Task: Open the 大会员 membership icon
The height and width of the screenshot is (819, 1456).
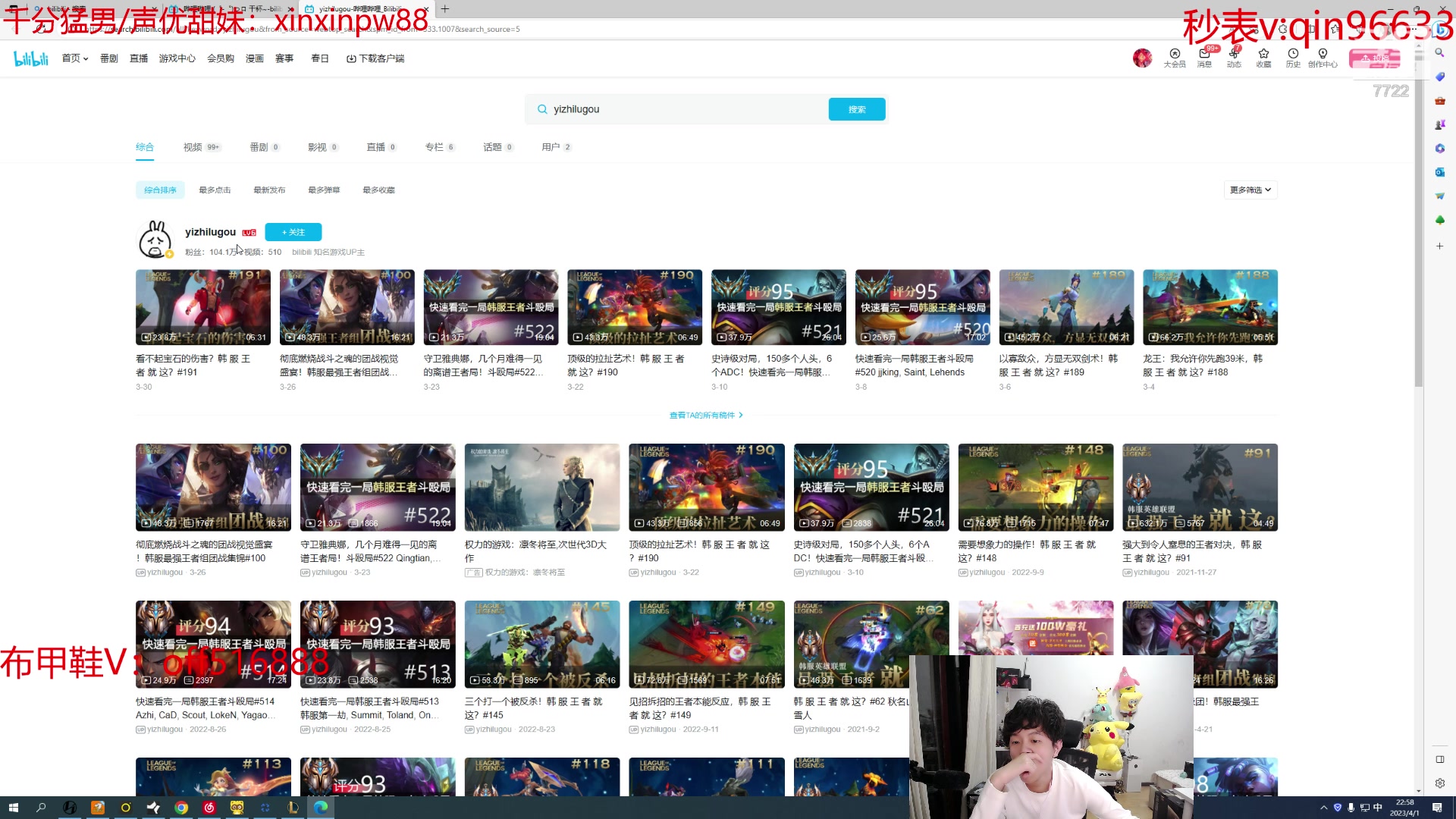Action: tap(1175, 58)
